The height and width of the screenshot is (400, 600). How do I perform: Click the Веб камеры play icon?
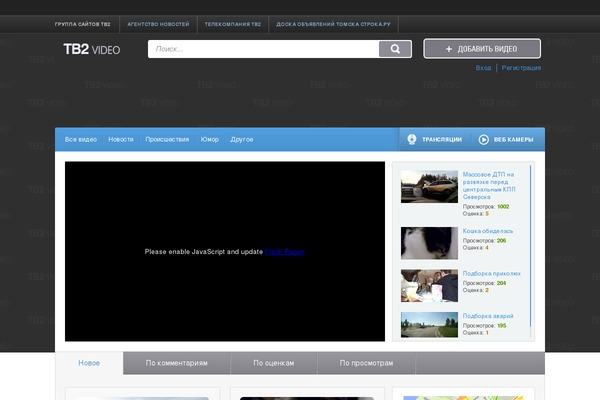[484, 140]
